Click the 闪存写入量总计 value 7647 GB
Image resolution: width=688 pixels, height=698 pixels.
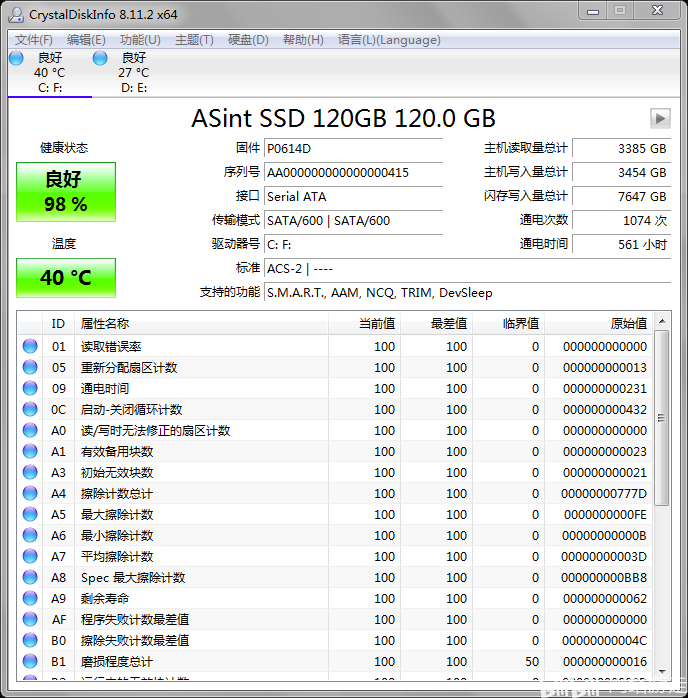622,197
